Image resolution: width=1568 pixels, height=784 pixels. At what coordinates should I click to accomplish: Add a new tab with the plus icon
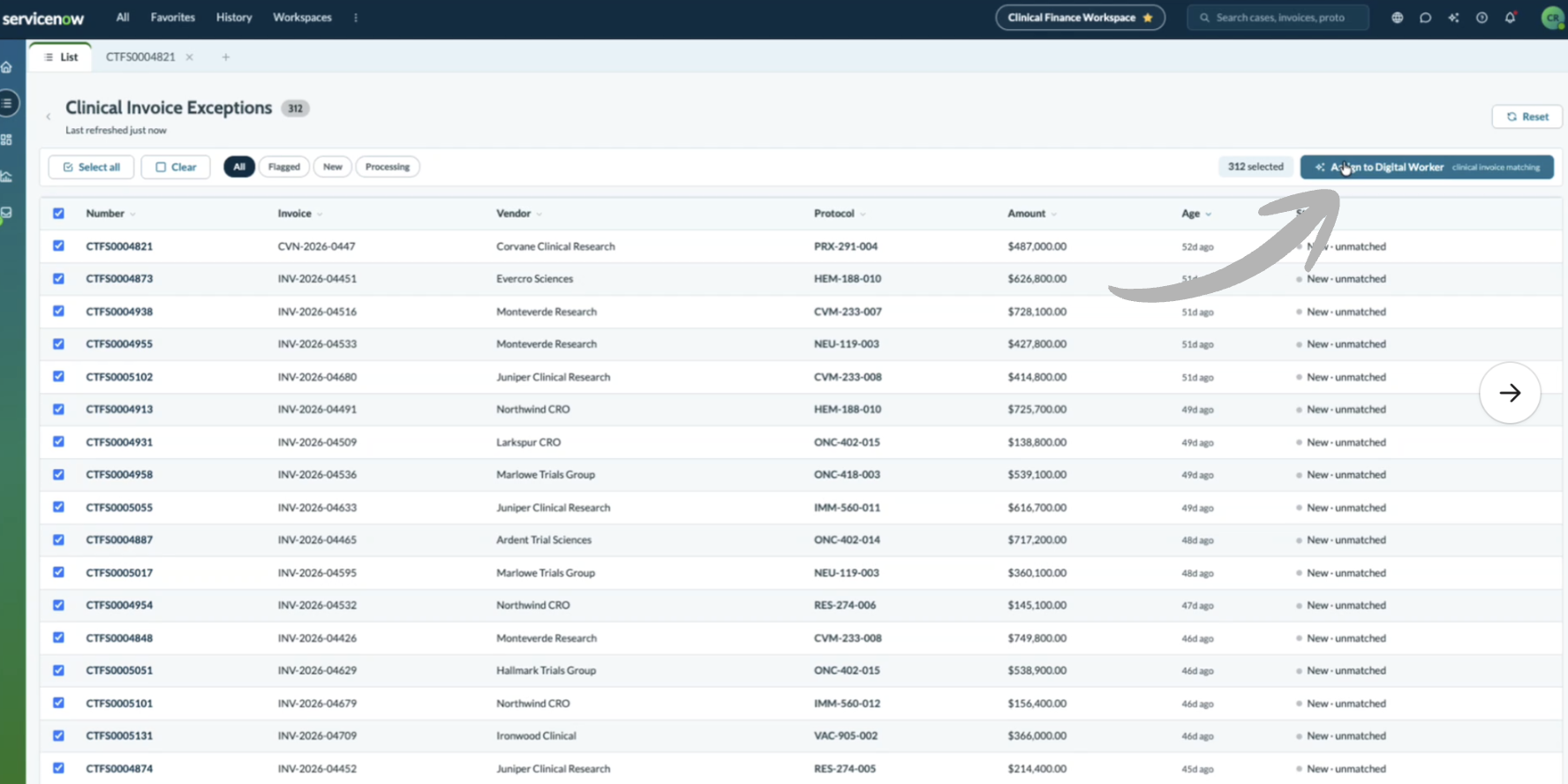point(225,57)
